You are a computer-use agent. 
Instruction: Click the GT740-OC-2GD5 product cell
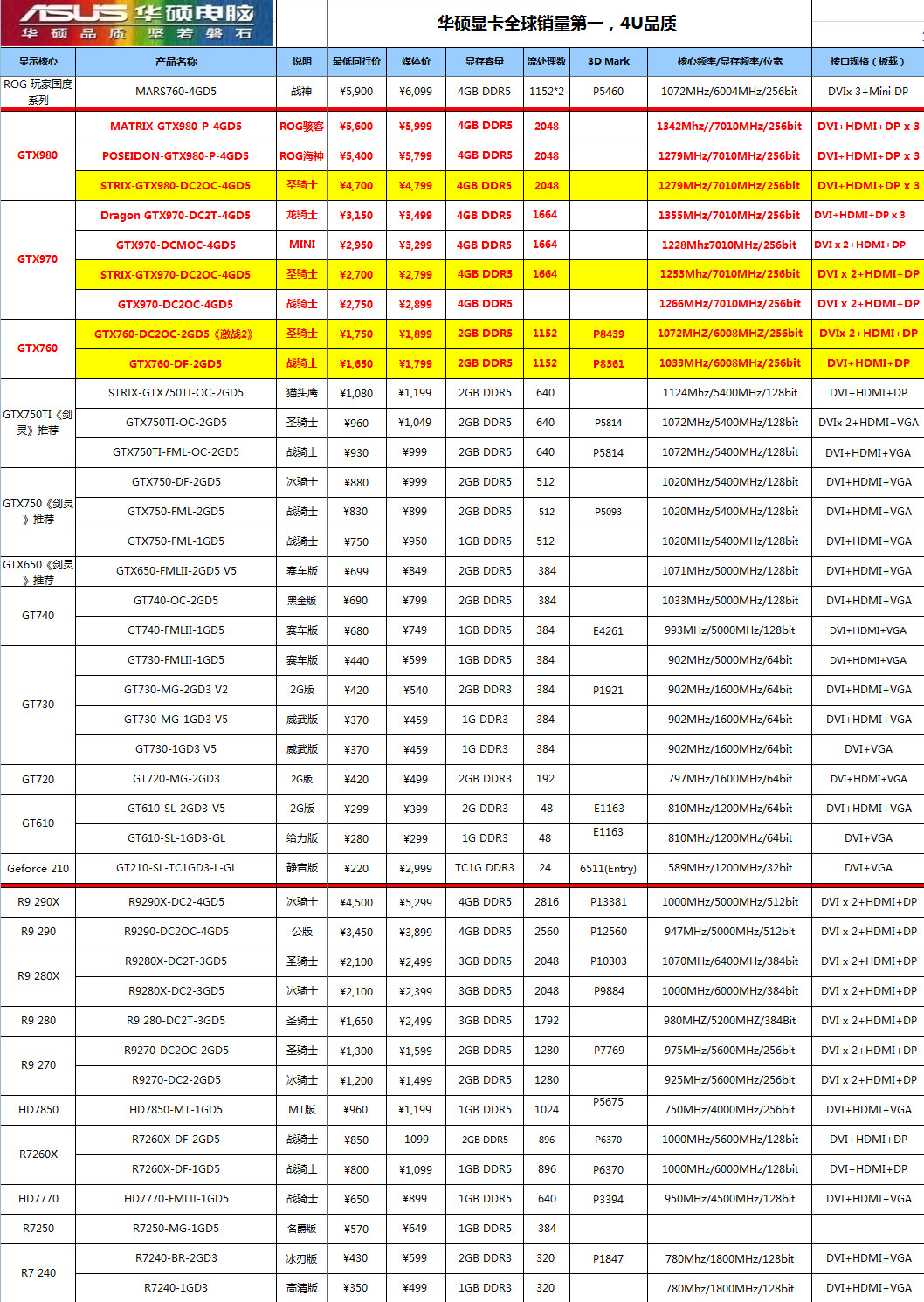[176, 601]
